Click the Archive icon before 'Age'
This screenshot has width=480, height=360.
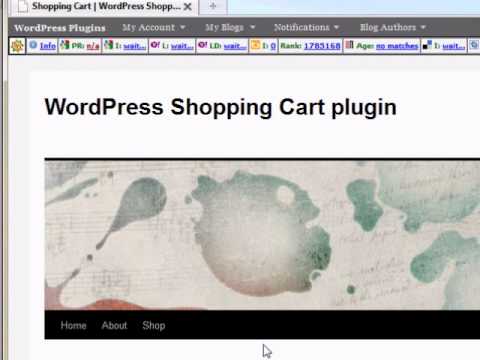tap(349, 45)
